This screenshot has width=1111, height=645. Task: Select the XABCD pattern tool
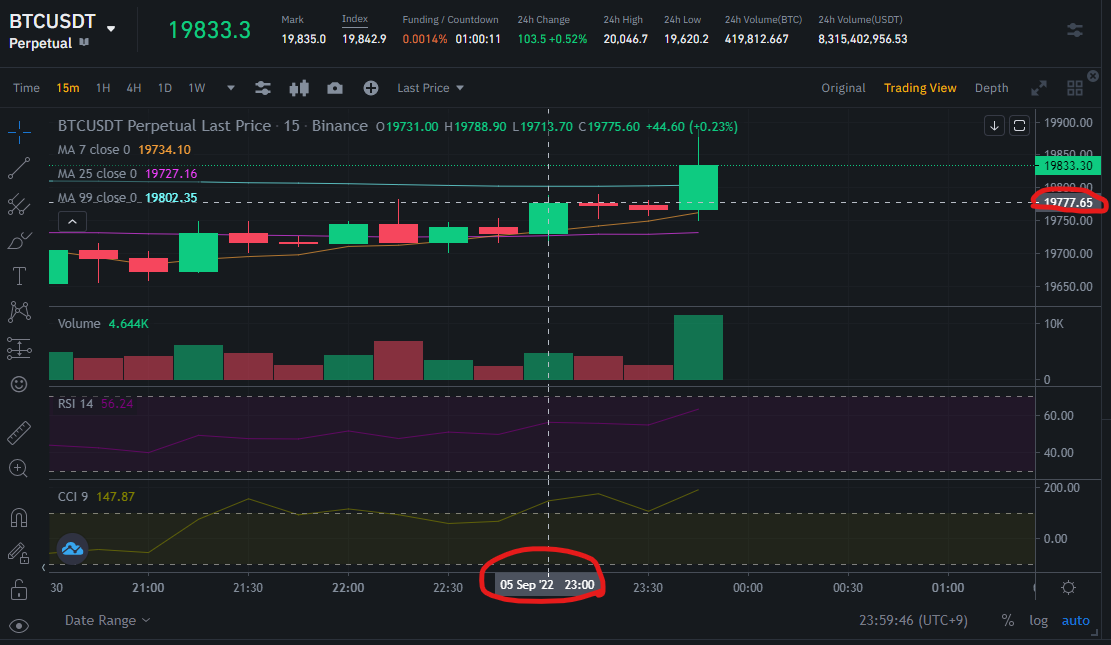coord(19,311)
